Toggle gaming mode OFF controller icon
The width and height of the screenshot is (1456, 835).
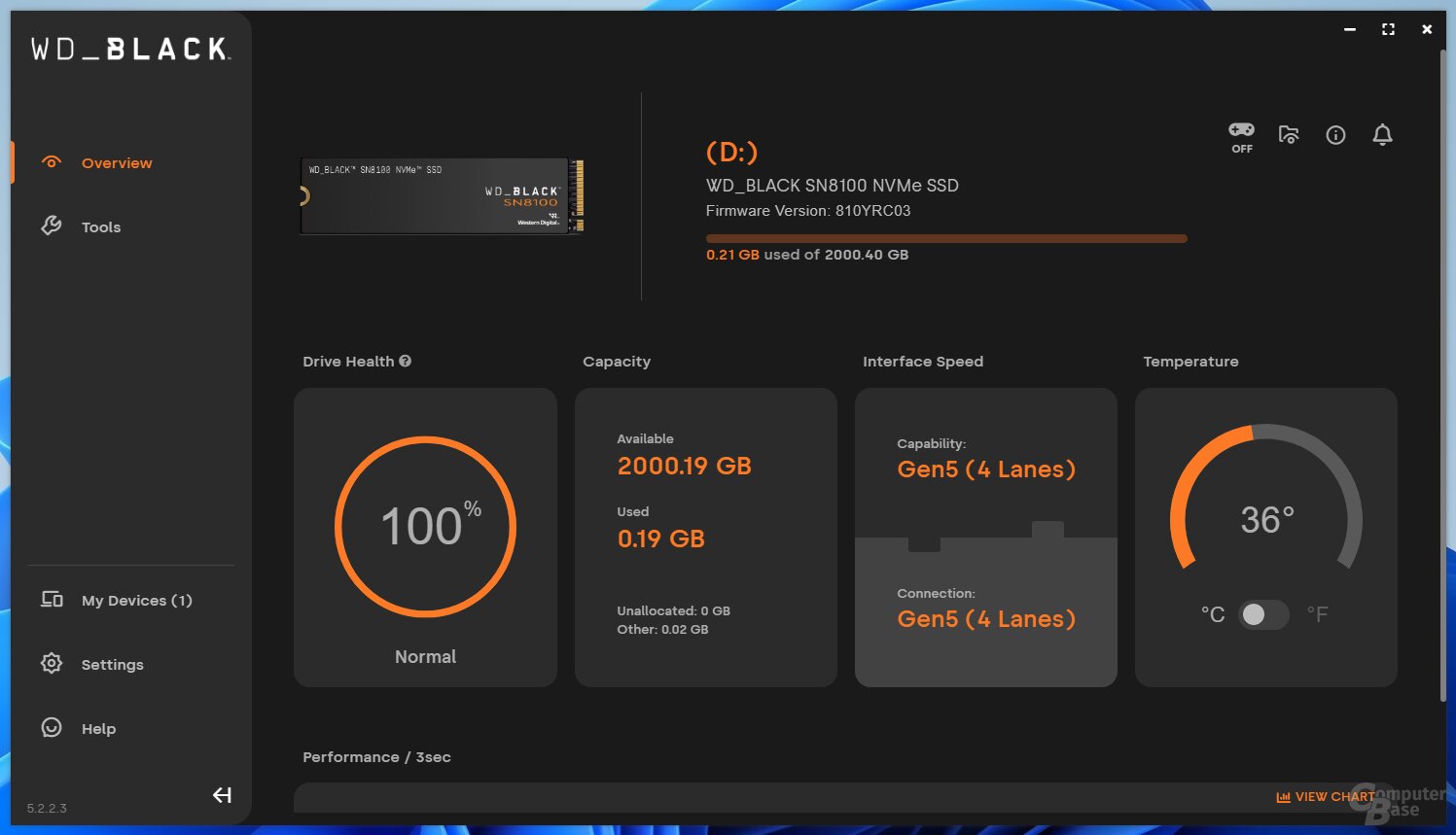click(x=1242, y=137)
